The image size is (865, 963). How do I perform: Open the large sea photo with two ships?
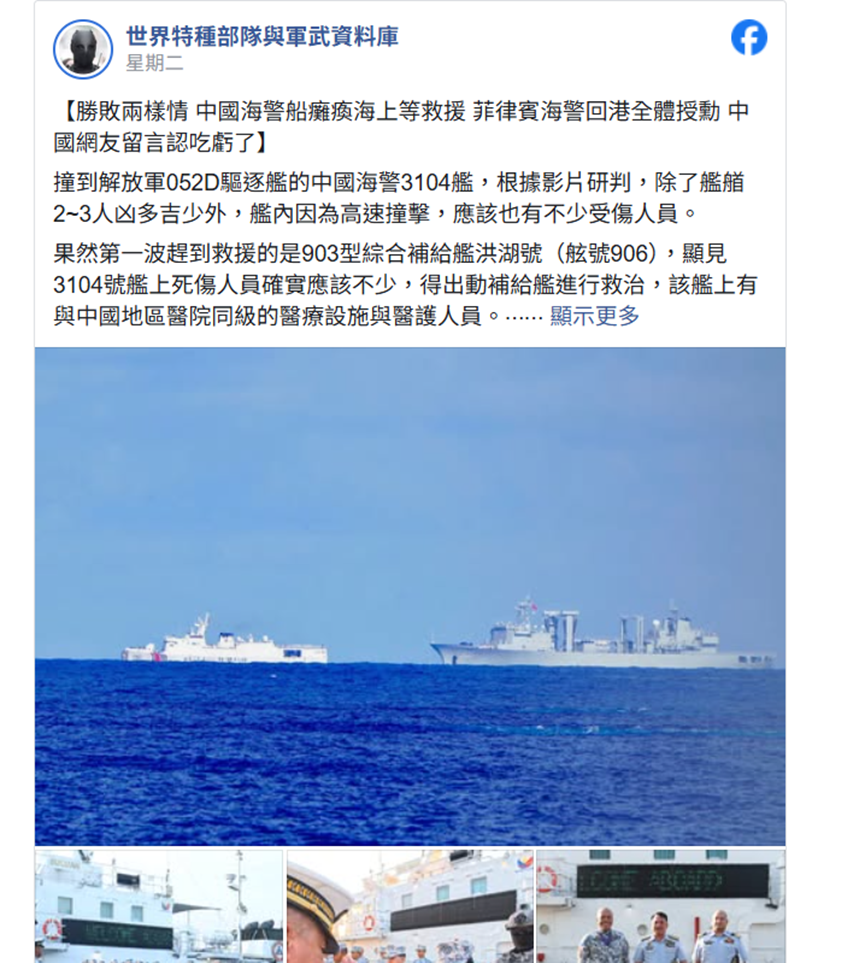point(410,596)
